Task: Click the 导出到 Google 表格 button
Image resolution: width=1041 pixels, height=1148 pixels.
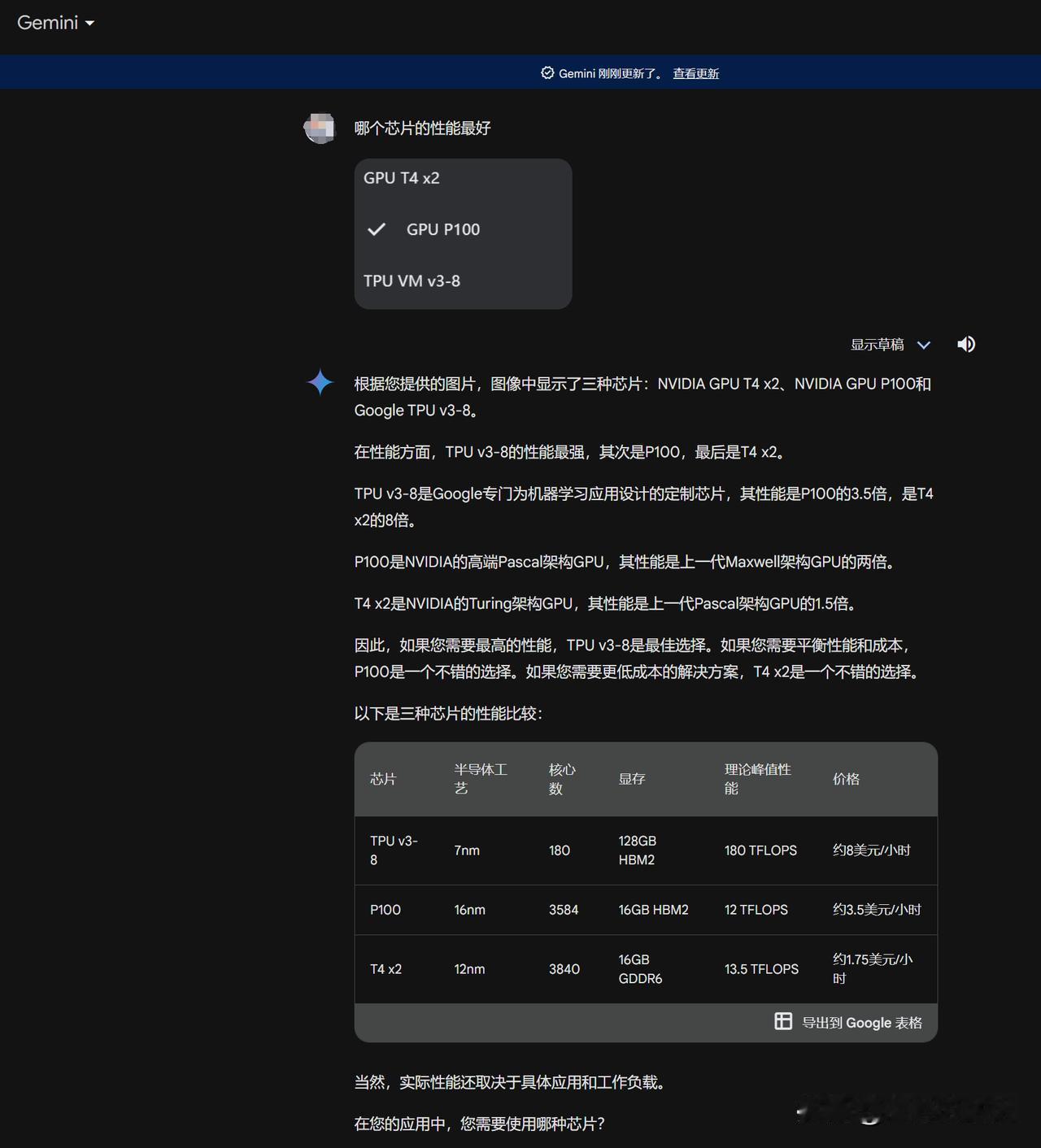Action: click(x=848, y=1022)
